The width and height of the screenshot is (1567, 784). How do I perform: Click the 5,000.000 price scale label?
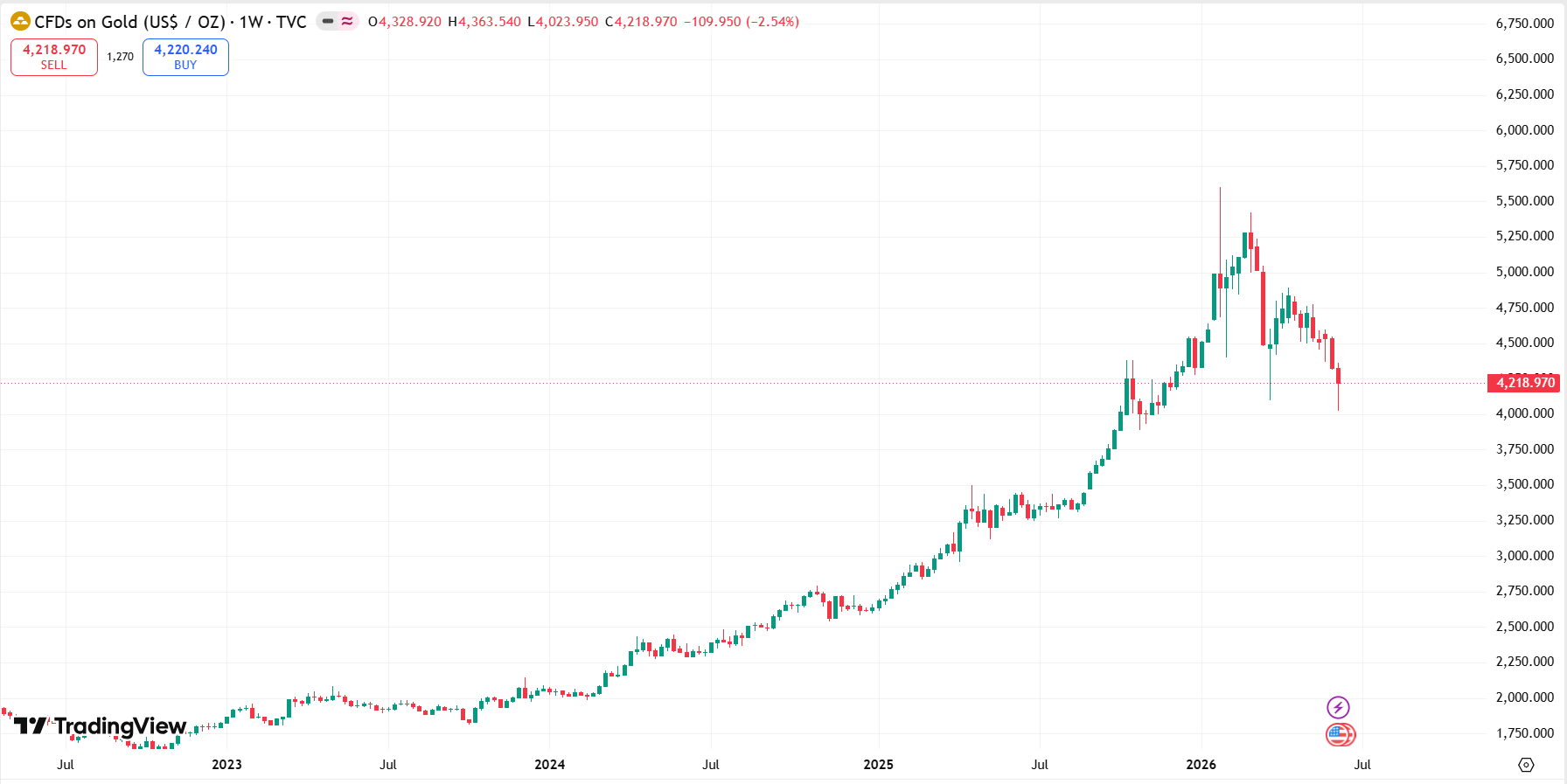(x=1525, y=272)
